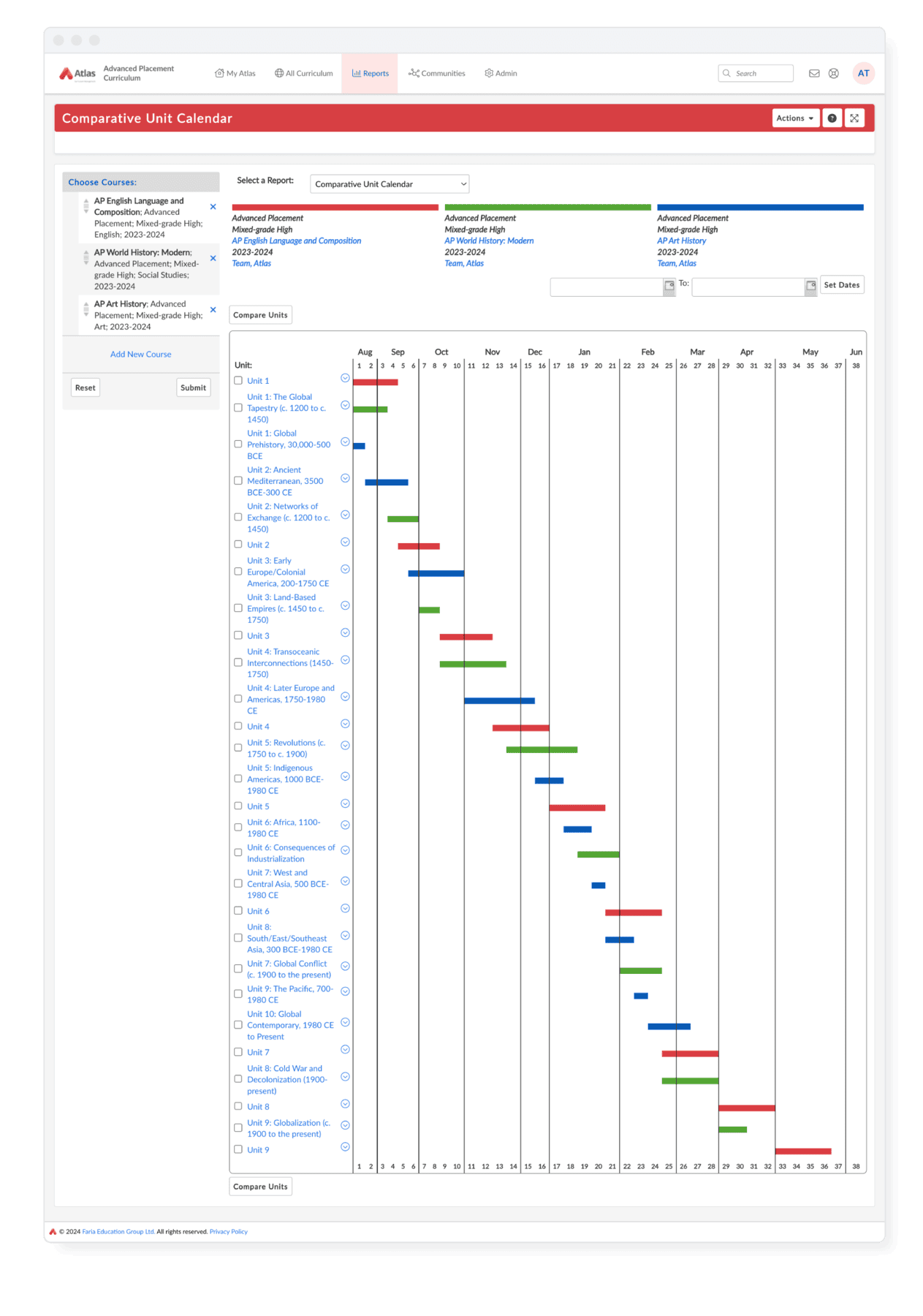Click the top Compare Units button
Viewport: 923px width, 1316px height.
(260, 315)
